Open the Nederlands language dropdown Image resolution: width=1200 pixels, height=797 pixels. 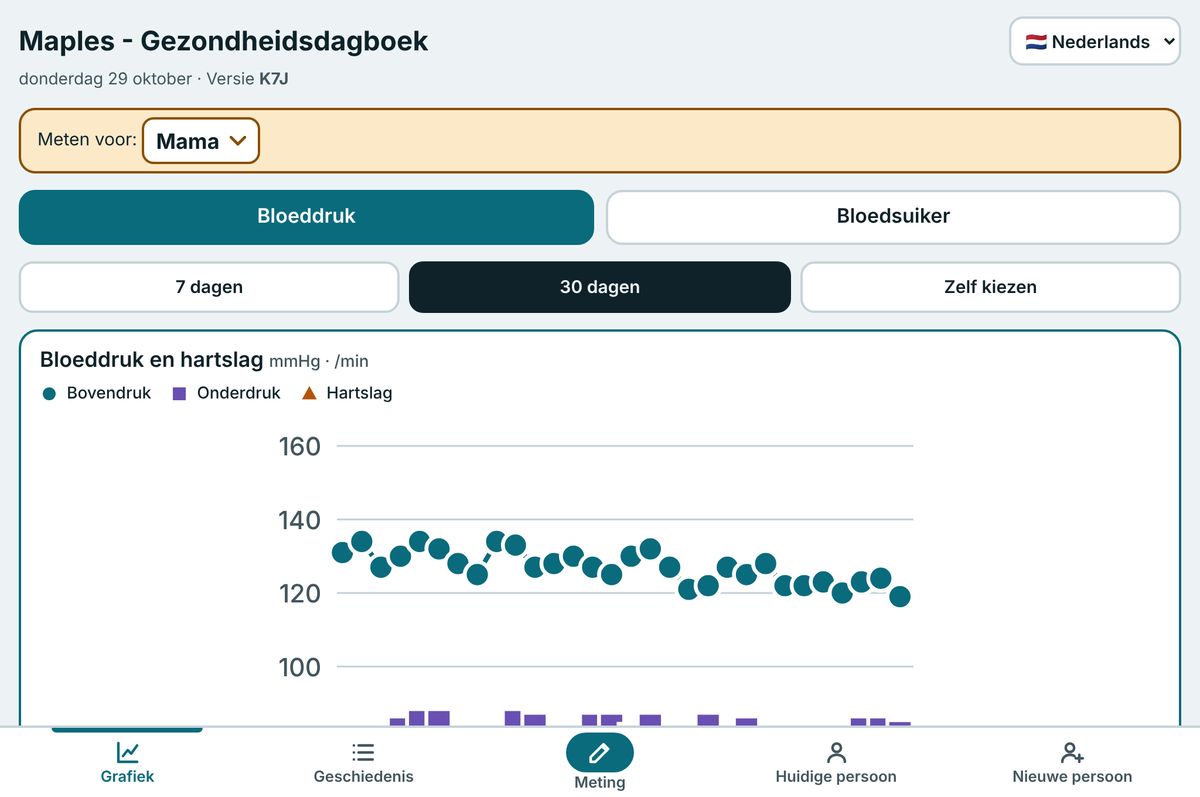pos(1095,42)
